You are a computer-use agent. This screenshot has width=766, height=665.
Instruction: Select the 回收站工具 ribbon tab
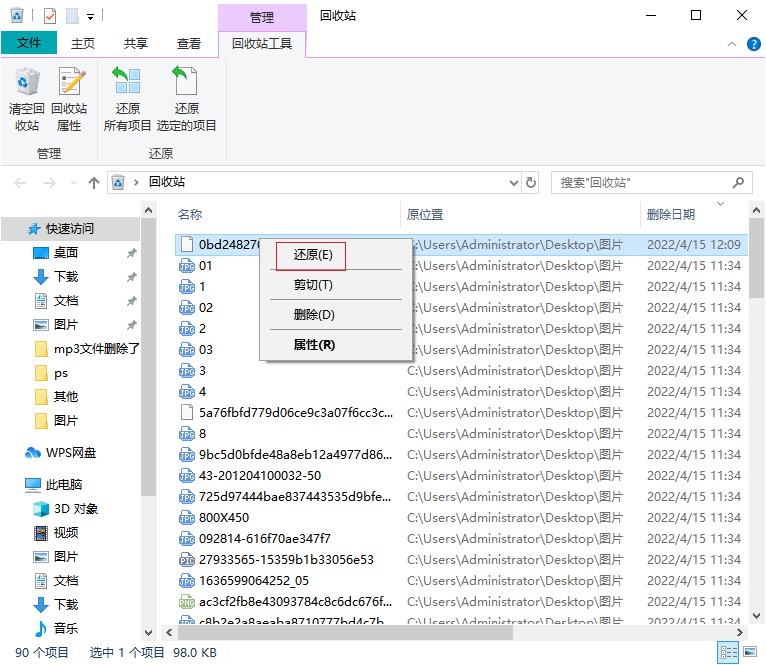(x=262, y=44)
